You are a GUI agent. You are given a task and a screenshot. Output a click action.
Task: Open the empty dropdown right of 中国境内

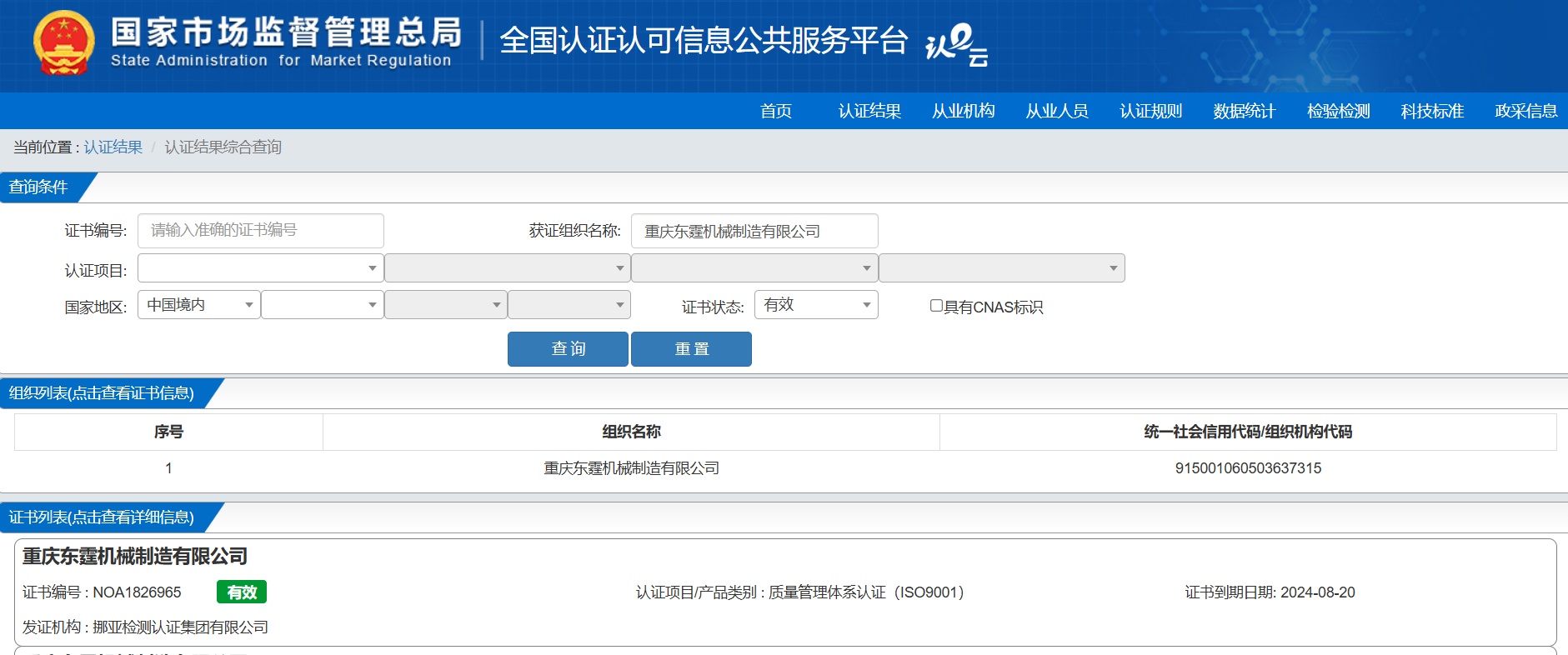click(x=323, y=305)
